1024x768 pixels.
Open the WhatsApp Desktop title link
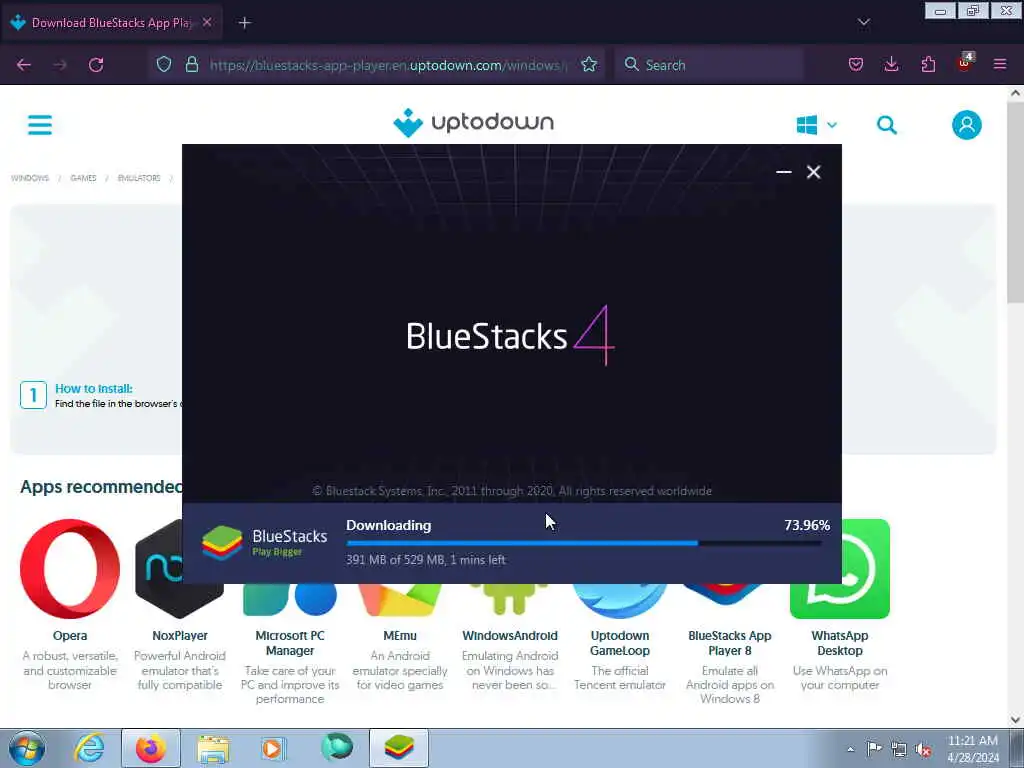840,643
